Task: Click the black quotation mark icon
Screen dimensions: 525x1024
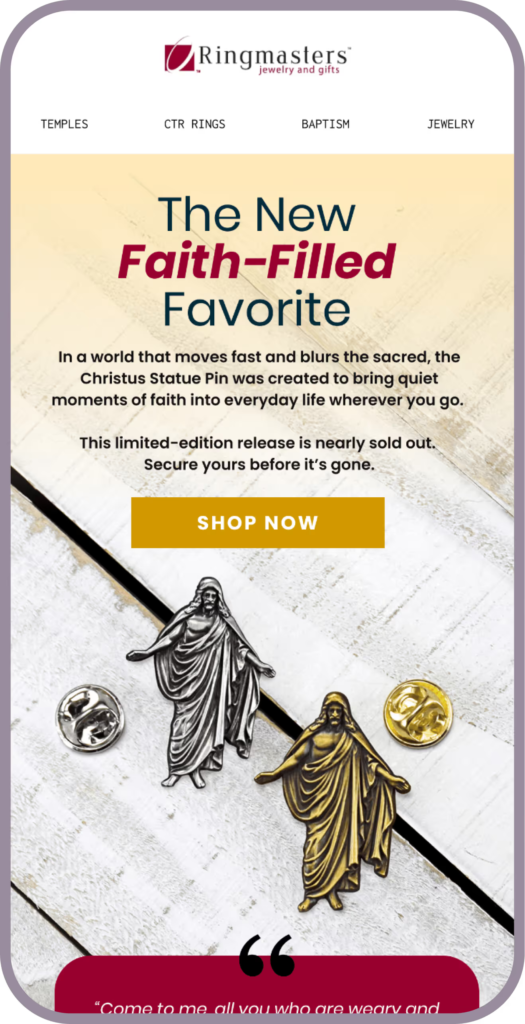Action: 266,955
